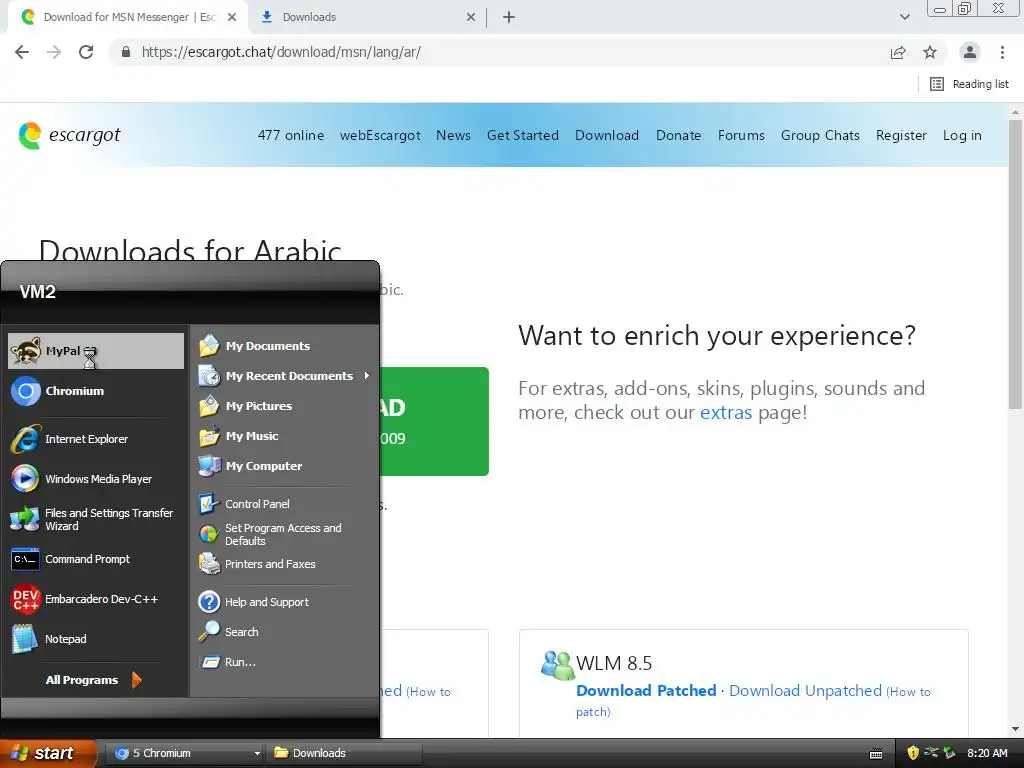Open Set Program Access and Defaults
This screenshot has width=1024, height=768.
coord(284,534)
